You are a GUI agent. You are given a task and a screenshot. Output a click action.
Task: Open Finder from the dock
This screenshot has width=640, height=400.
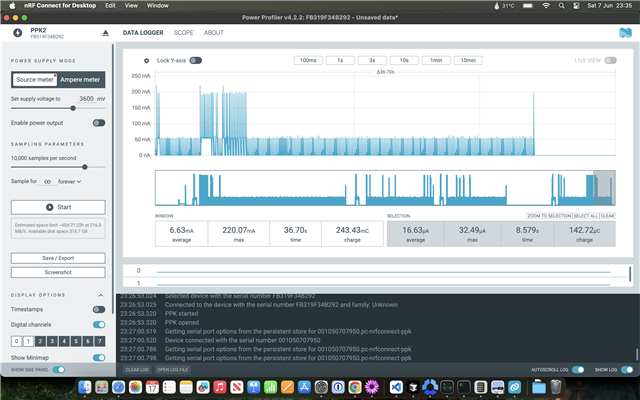[x=84, y=387]
